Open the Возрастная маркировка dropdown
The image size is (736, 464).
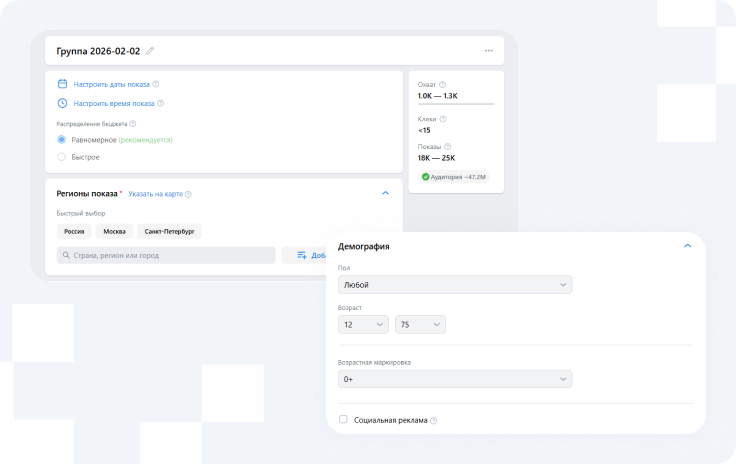pyautogui.click(x=455, y=379)
